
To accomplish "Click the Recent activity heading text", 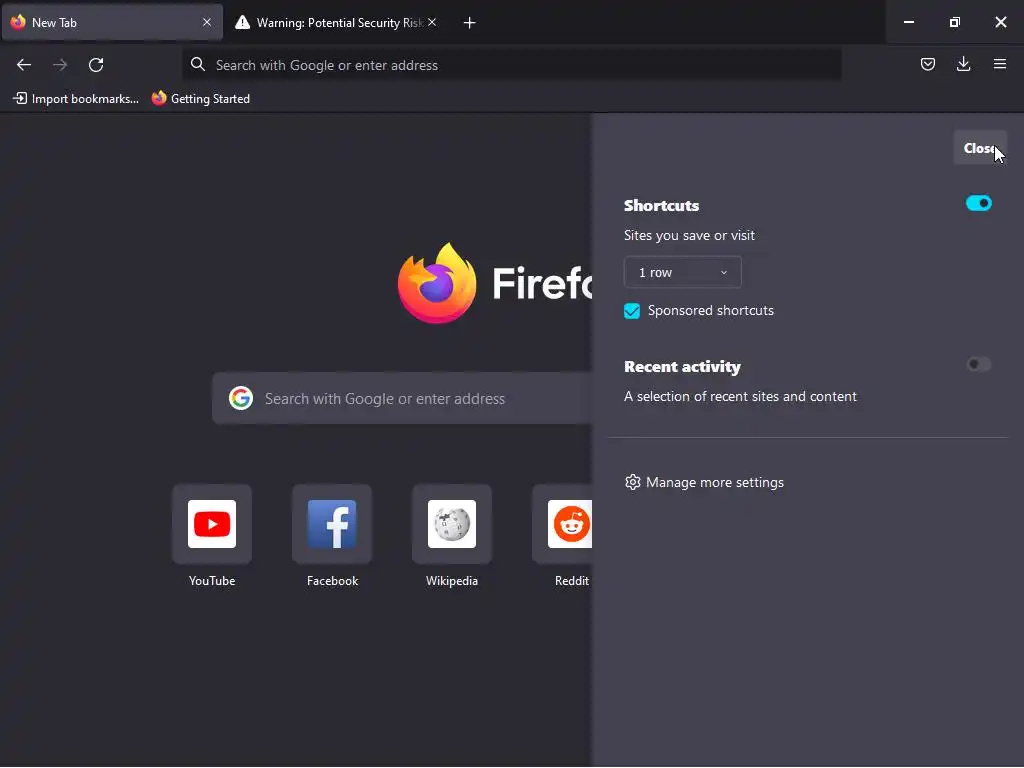I will click(x=682, y=366).
